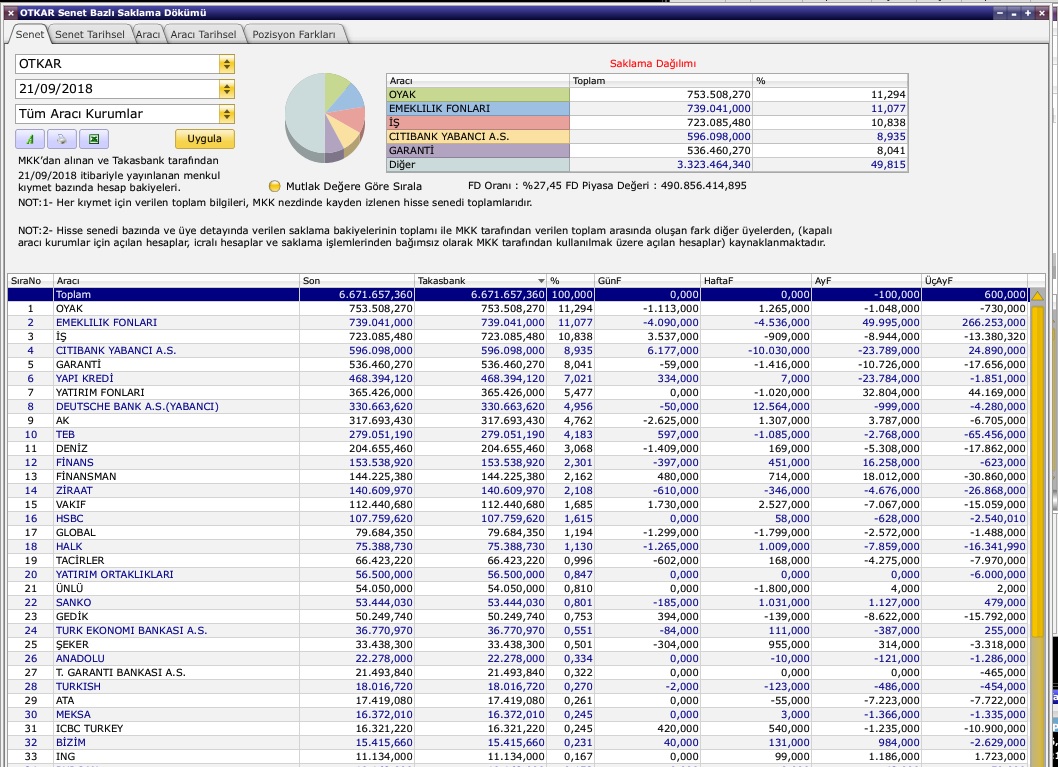Image resolution: width=1058 pixels, height=767 pixels.
Task: Sort by the AyF column header
Action: 866,281
